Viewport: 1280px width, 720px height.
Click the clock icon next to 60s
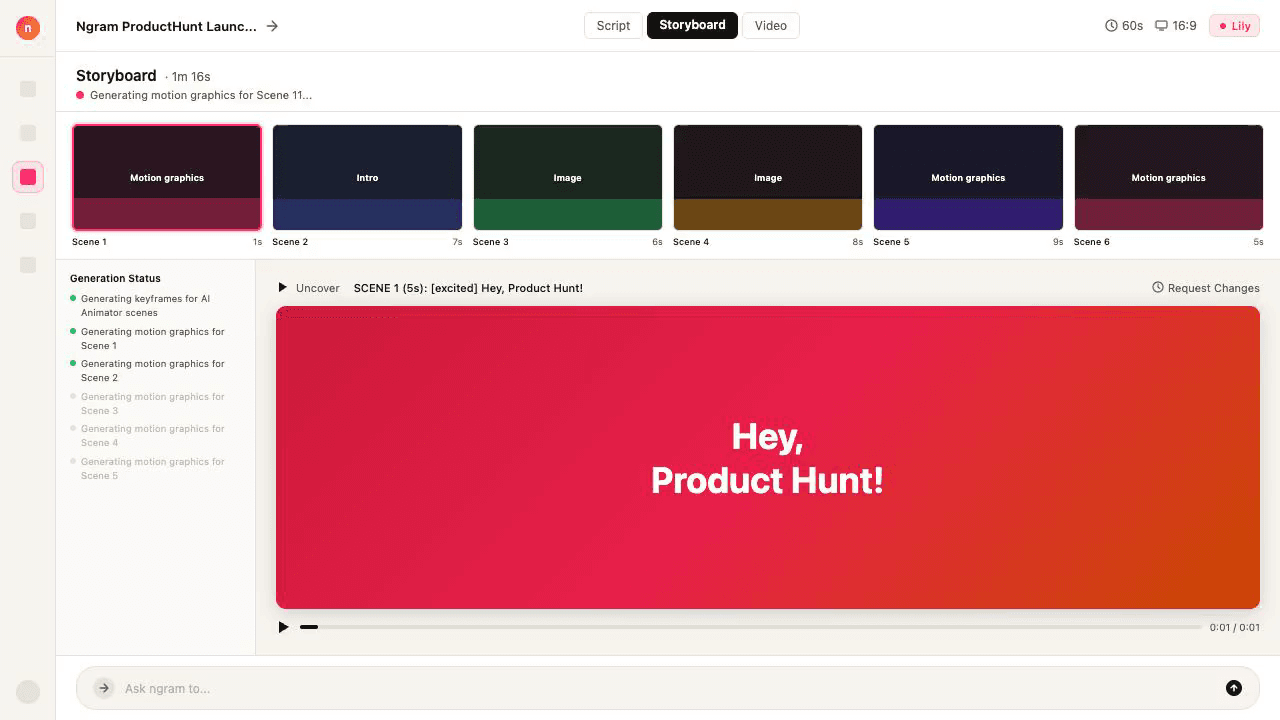(1111, 26)
